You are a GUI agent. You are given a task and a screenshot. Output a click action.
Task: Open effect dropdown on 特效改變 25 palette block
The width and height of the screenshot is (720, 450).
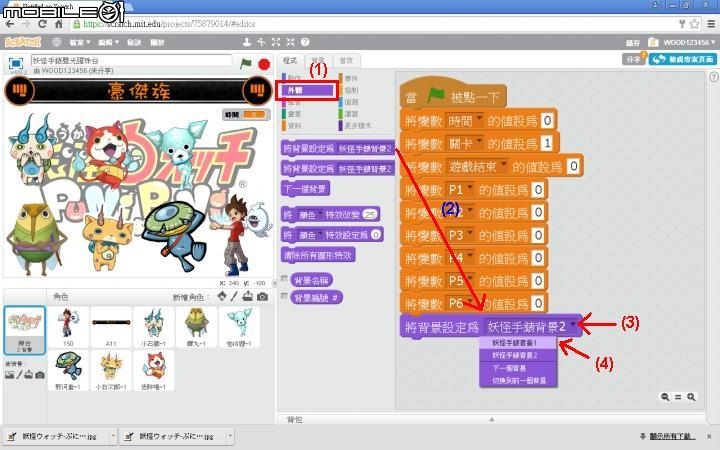point(320,214)
